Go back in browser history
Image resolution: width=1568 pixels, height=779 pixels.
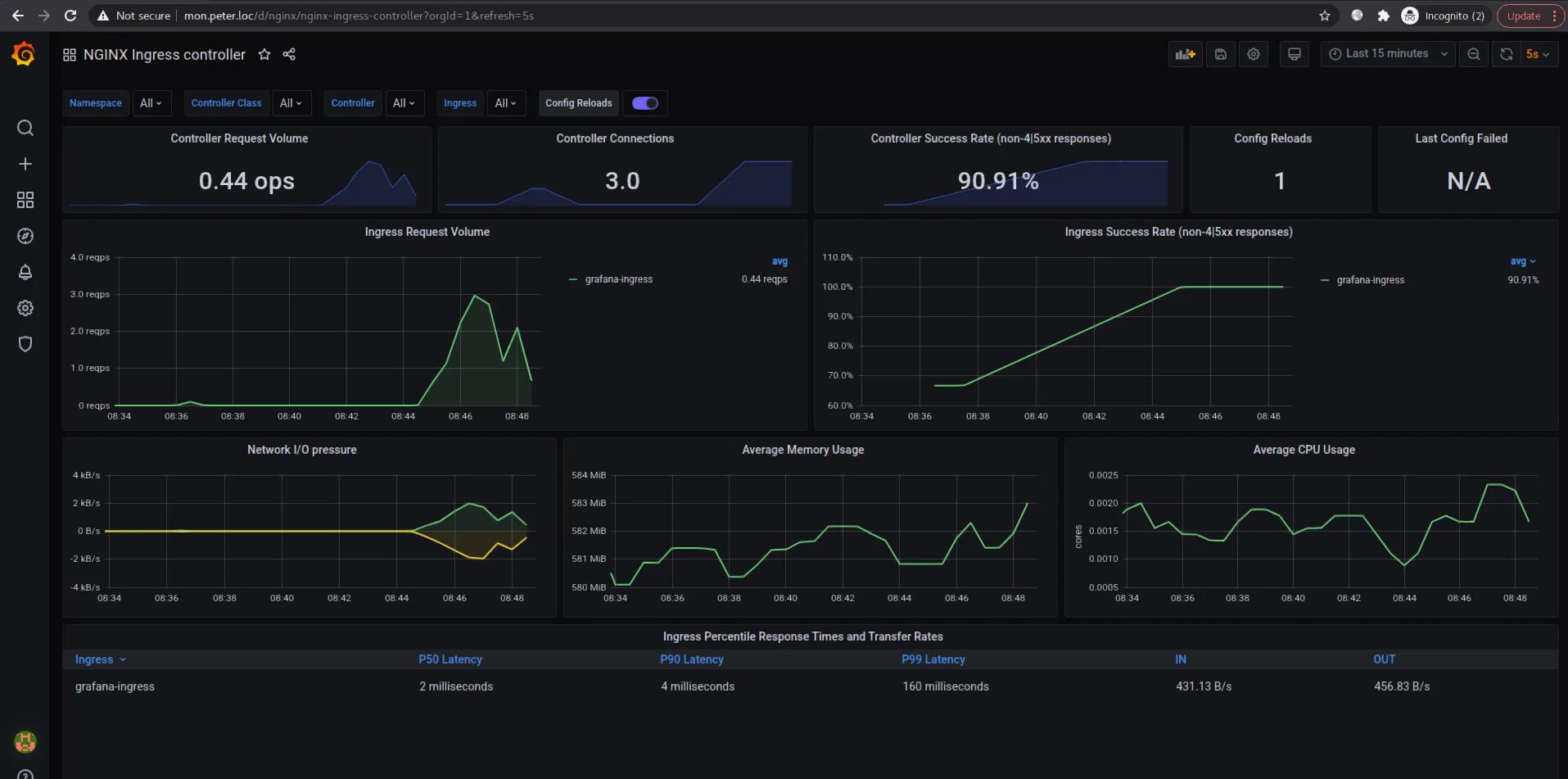coord(17,16)
